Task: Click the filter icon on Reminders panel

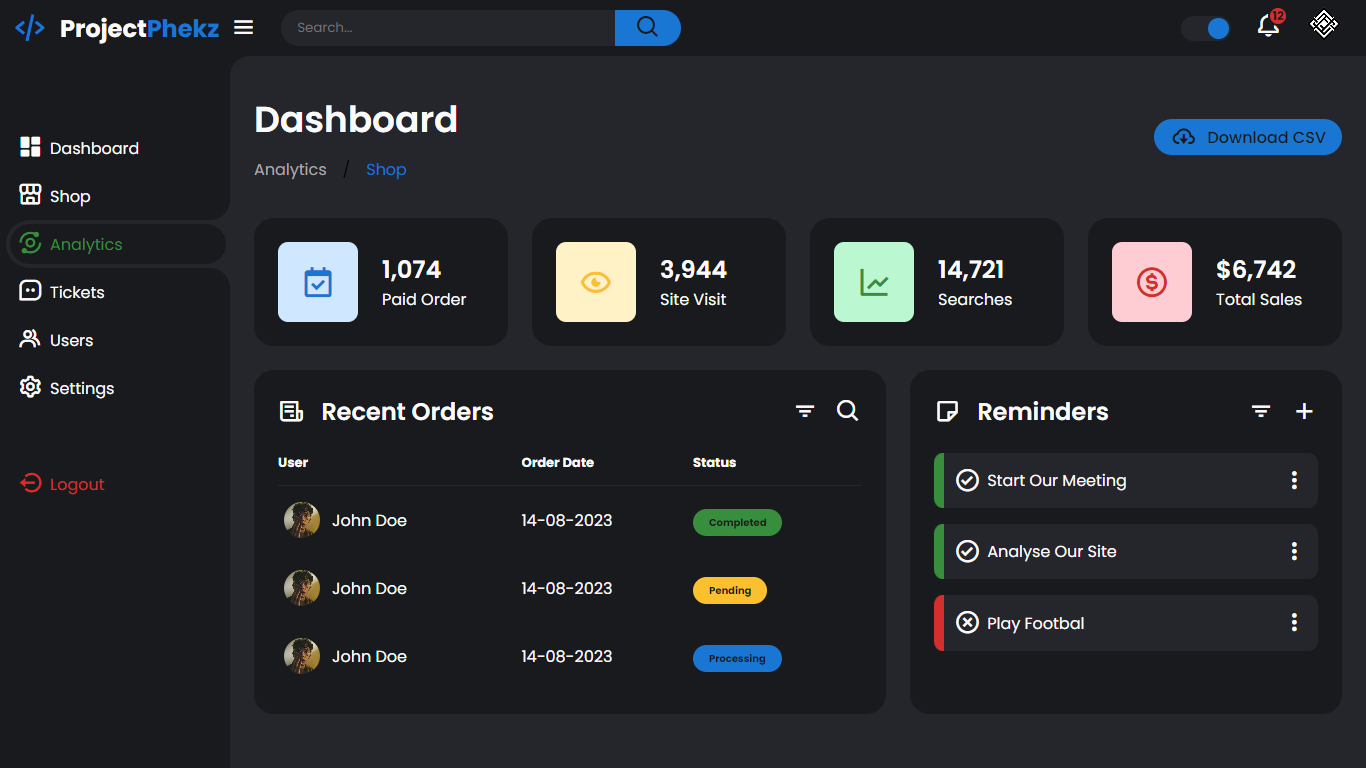Action: pos(1261,411)
